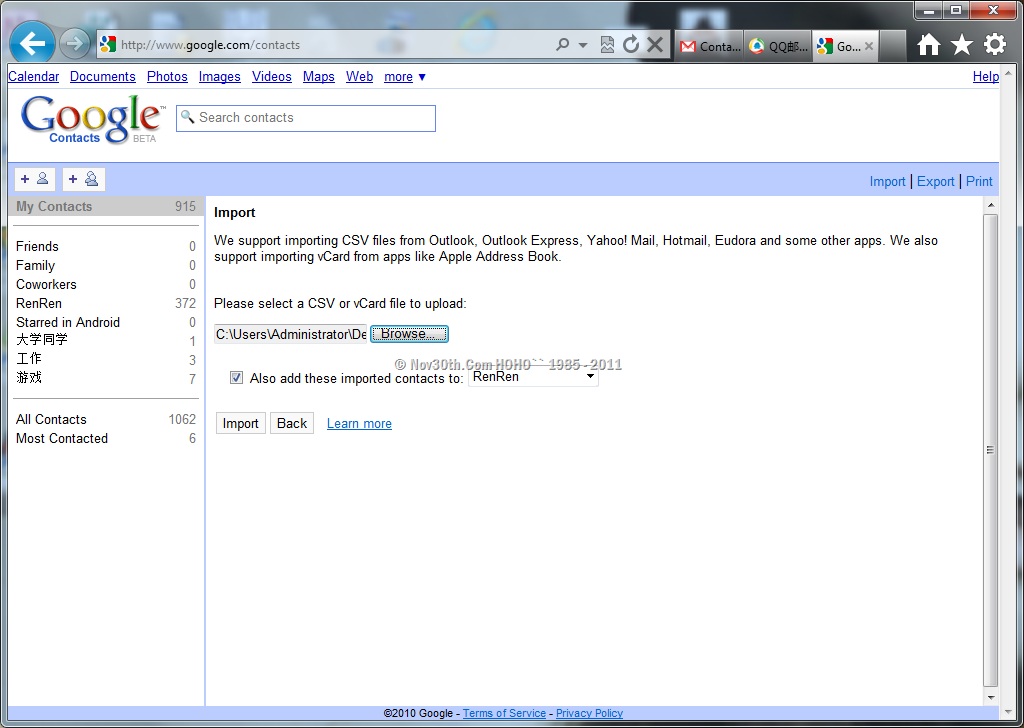Select the 工作 group

[106, 359]
